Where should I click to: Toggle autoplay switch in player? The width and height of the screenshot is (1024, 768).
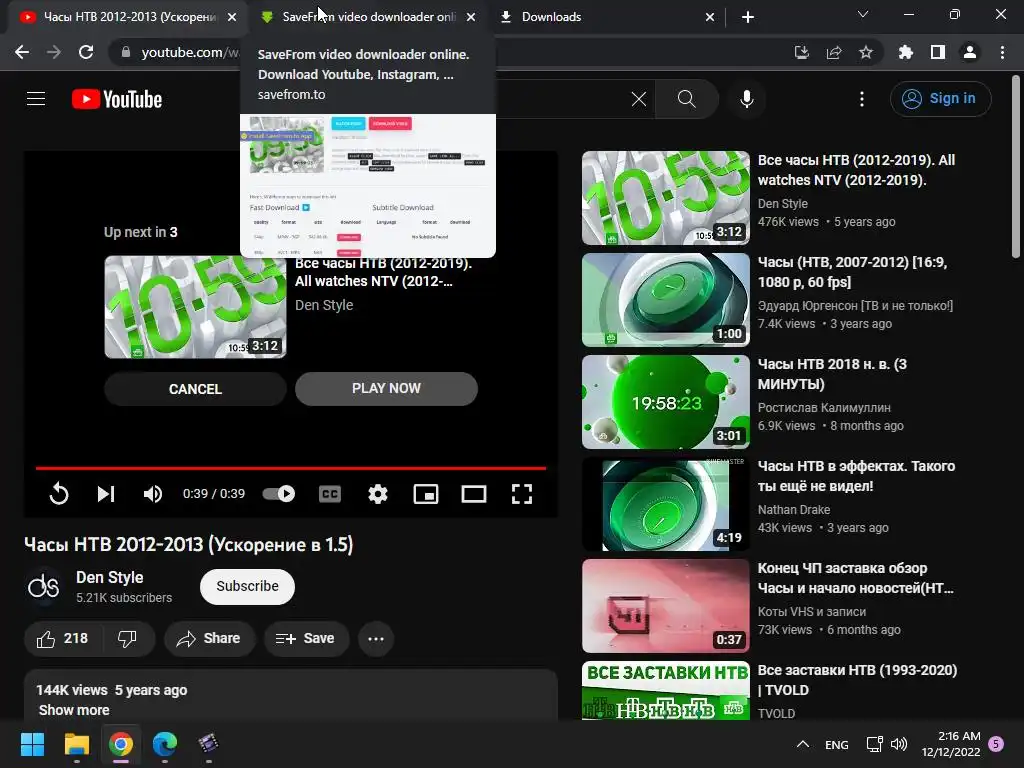(x=279, y=494)
